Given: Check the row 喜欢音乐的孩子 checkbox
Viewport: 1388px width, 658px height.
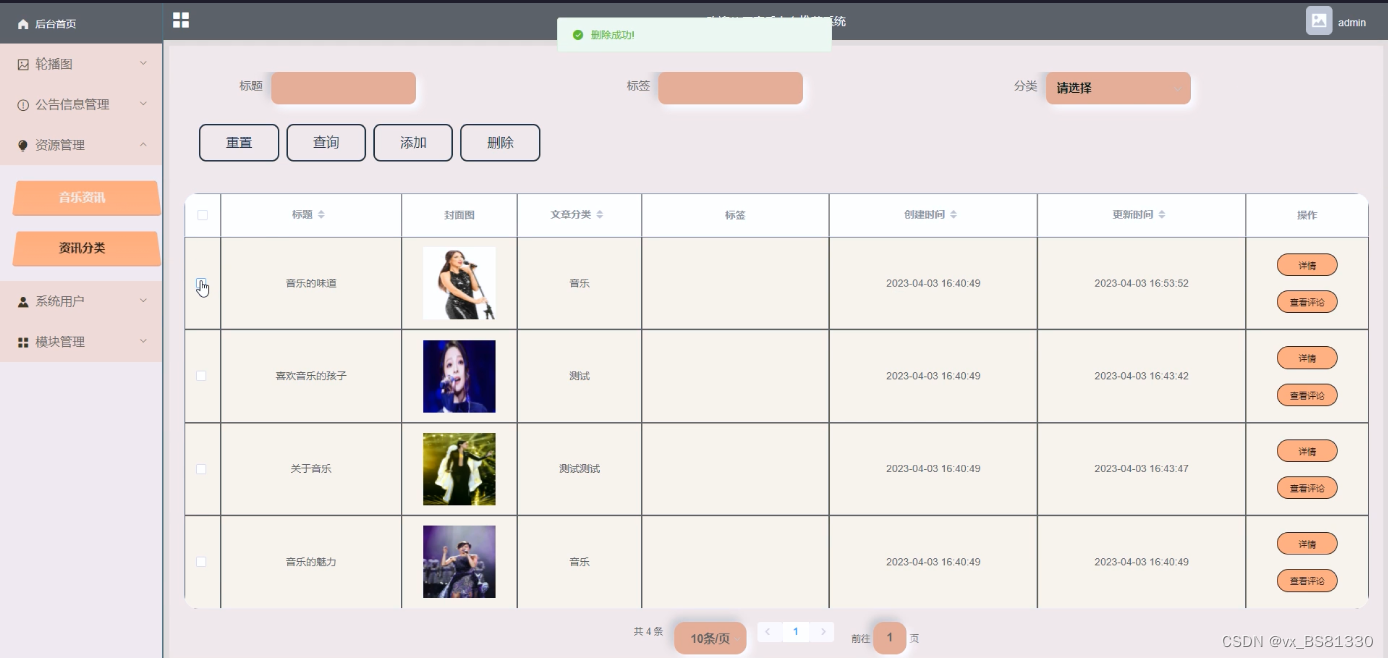Looking at the screenshot, I should [201, 376].
